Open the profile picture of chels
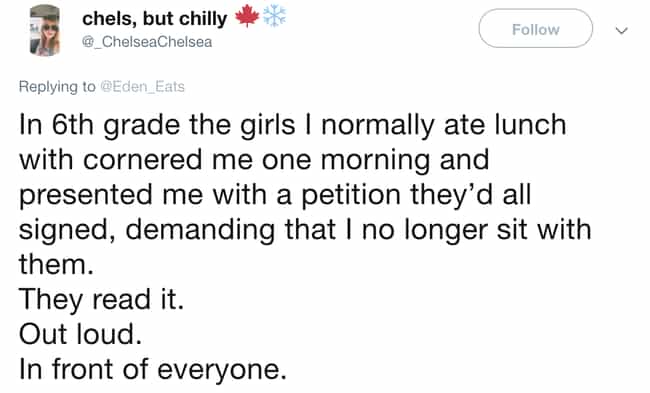650x393 pixels. point(45,30)
